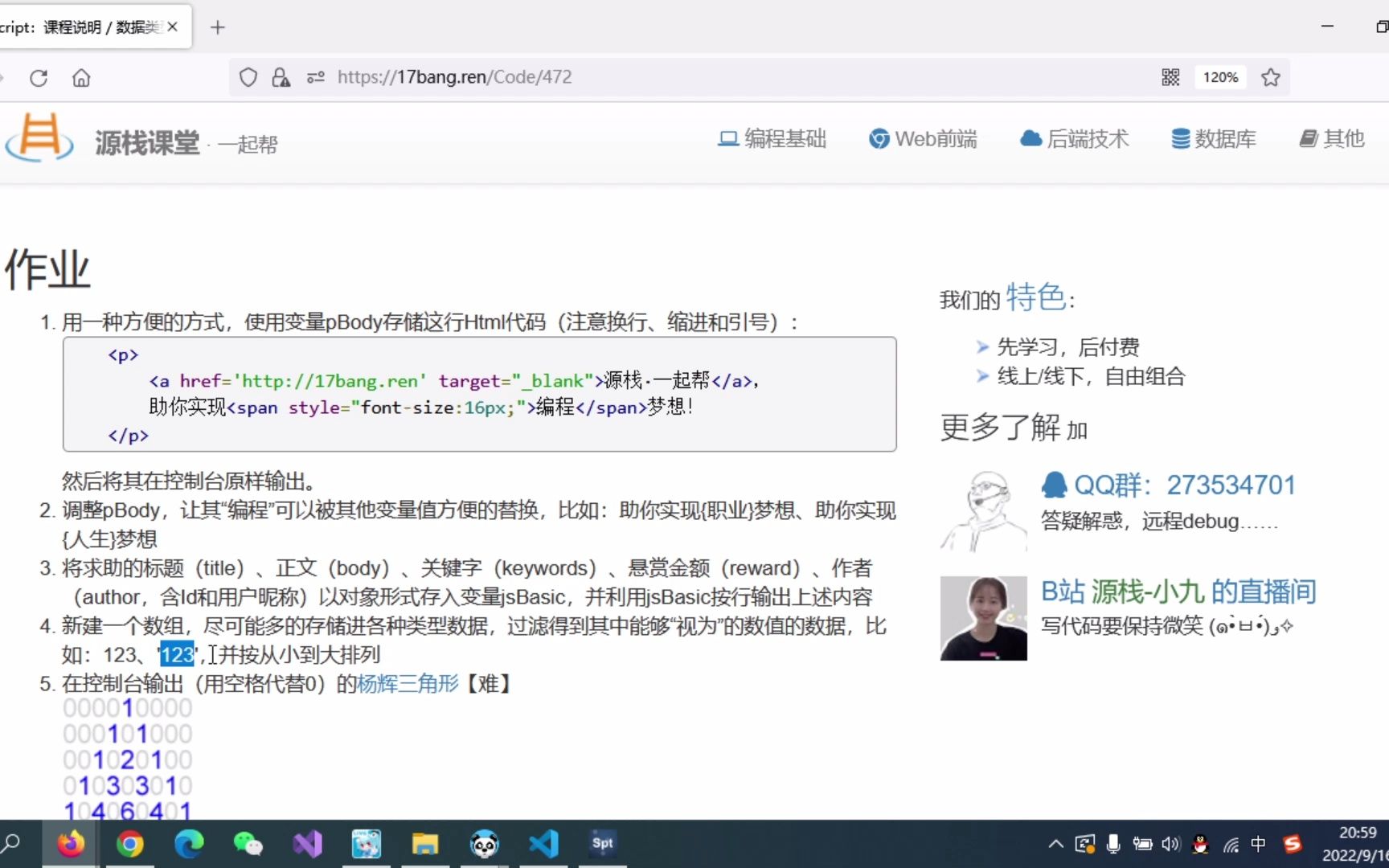Viewport: 1389px width, 868px height.
Task: Open QQ from the system tray penguin icon
Action: 1200,844
